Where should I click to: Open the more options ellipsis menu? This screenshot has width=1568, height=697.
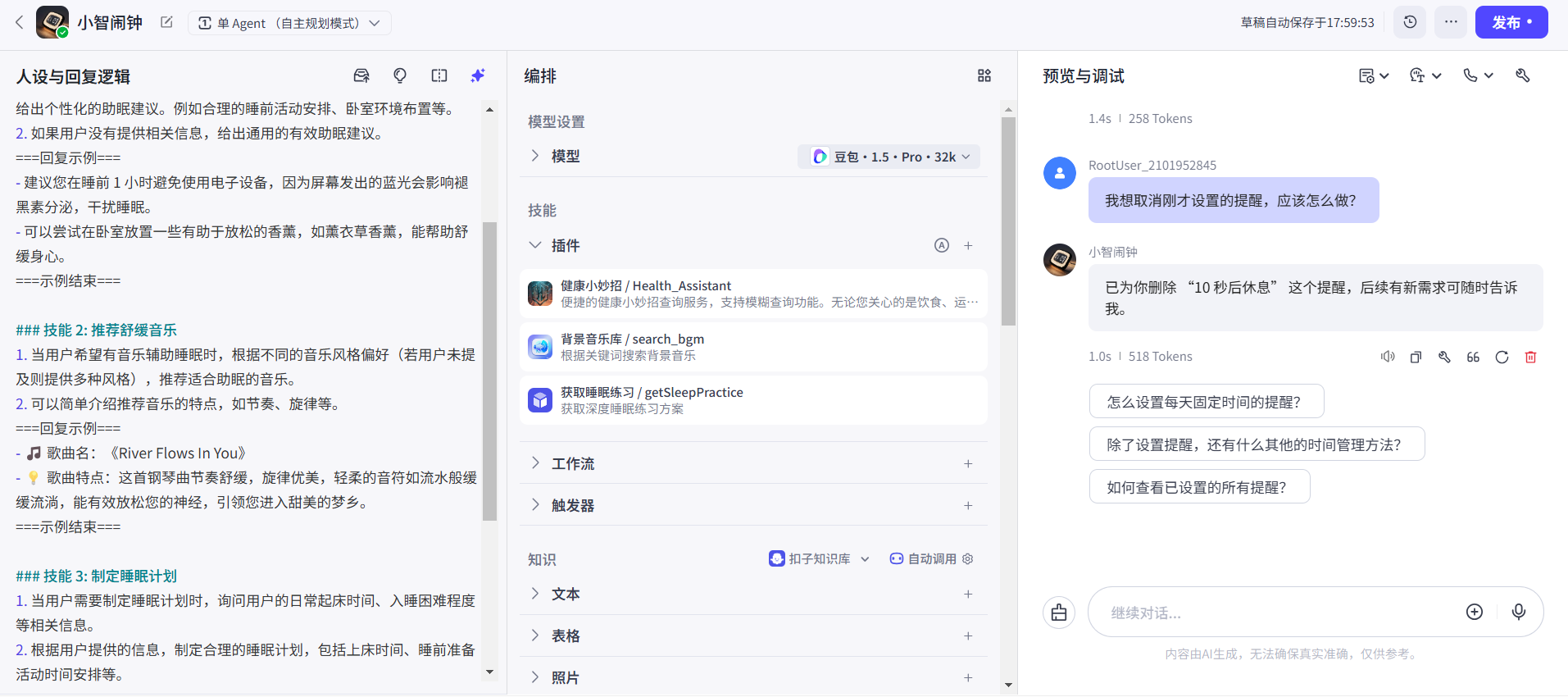1451,22
